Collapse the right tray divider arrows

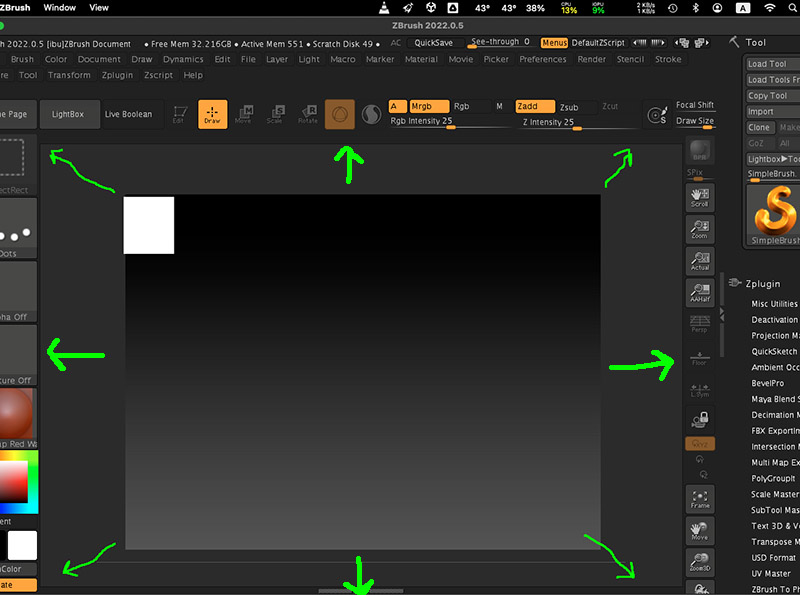click(x=722, y=314)
